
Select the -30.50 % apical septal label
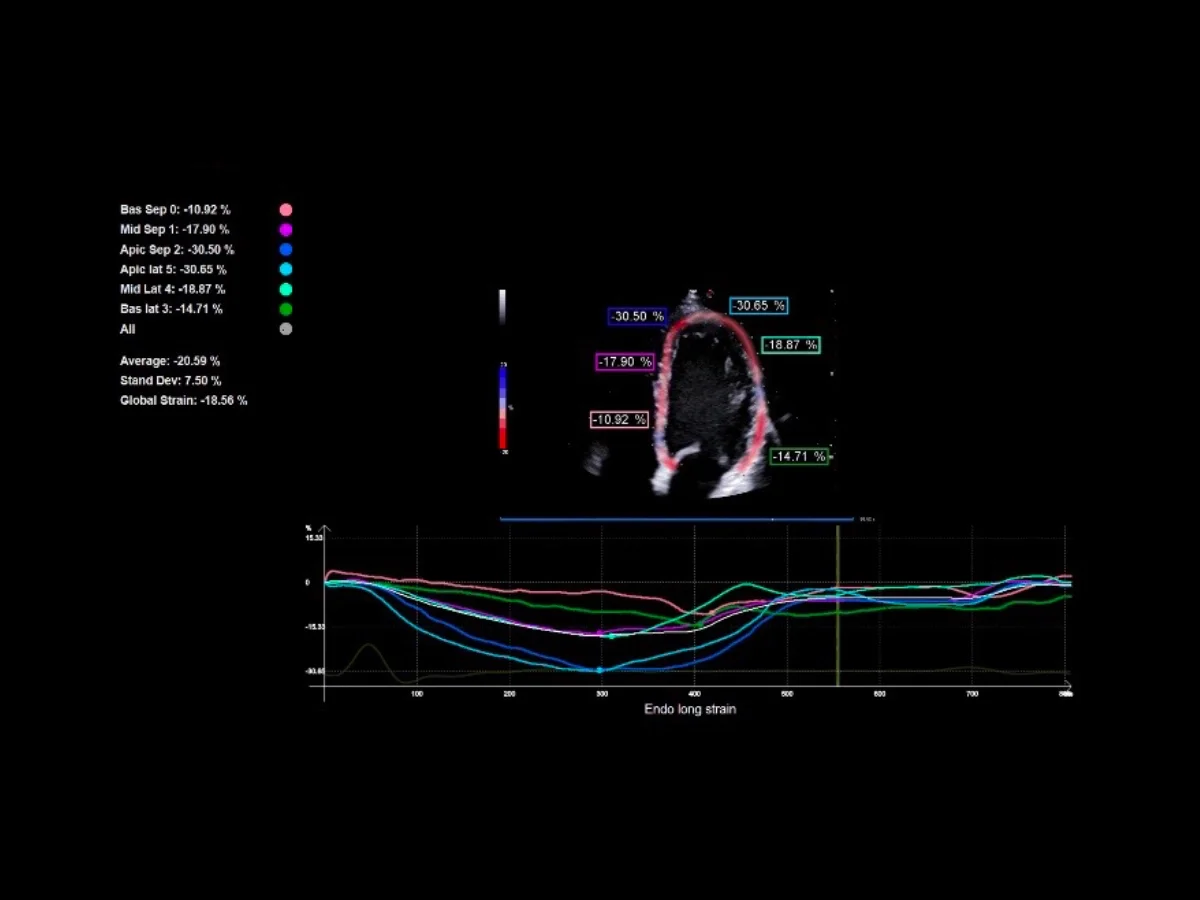638,316
